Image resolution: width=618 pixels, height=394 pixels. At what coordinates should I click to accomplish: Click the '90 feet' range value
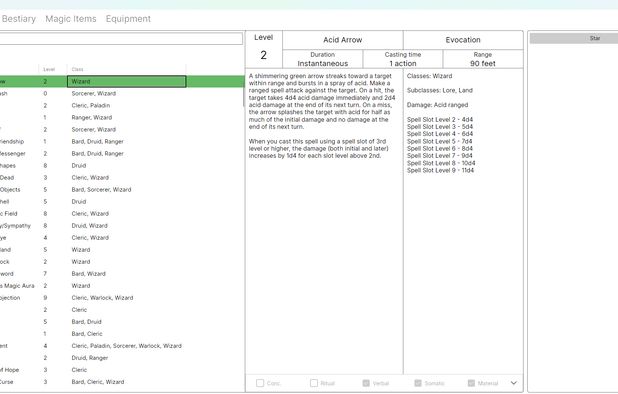pos(483,63)
